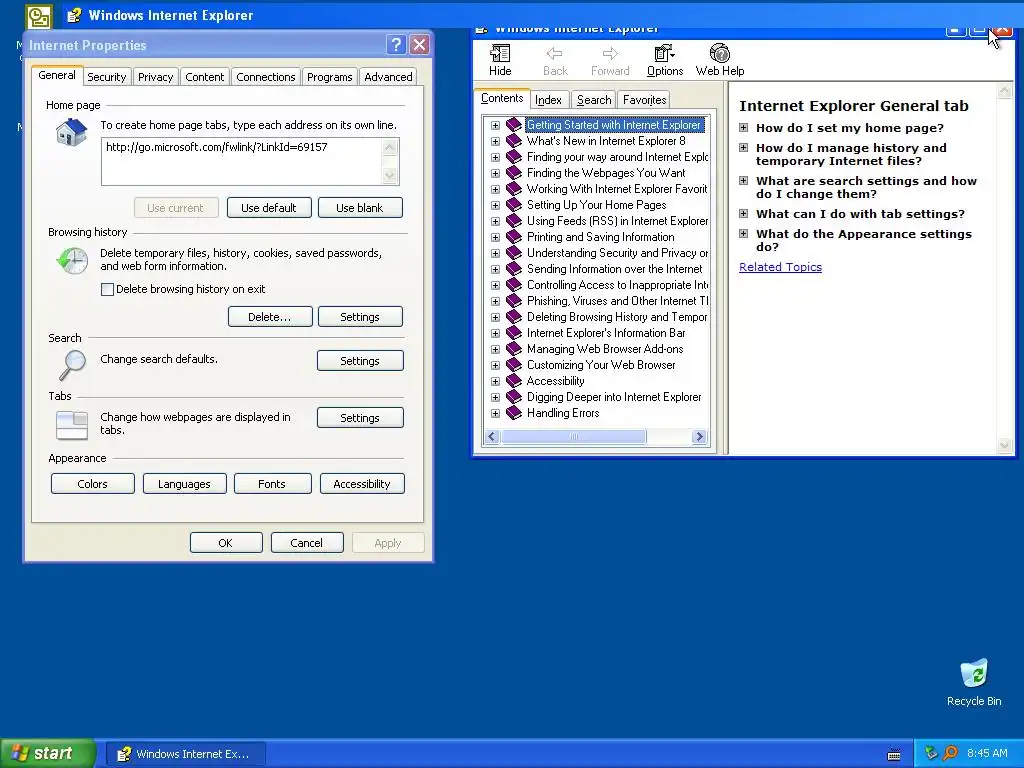
Task: Open the Connections tab
Action: pyautogui.click(x=265, y=76)
